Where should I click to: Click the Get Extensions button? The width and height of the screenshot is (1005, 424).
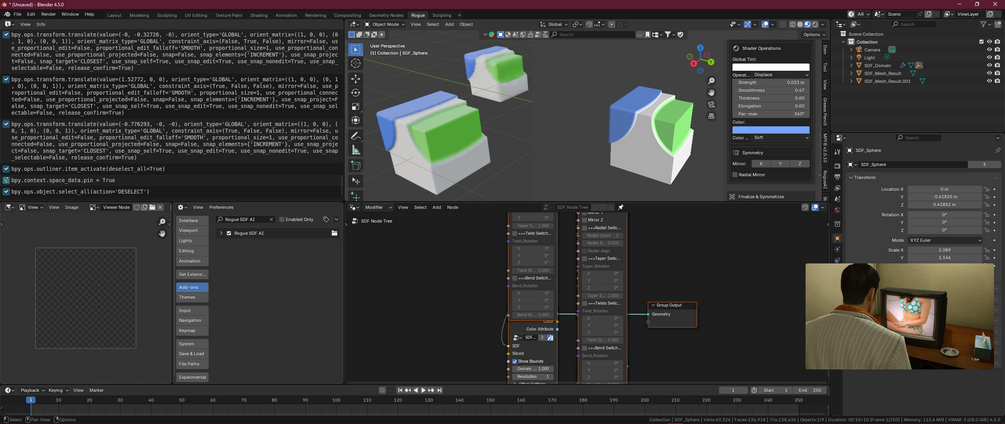coord(192,274)
